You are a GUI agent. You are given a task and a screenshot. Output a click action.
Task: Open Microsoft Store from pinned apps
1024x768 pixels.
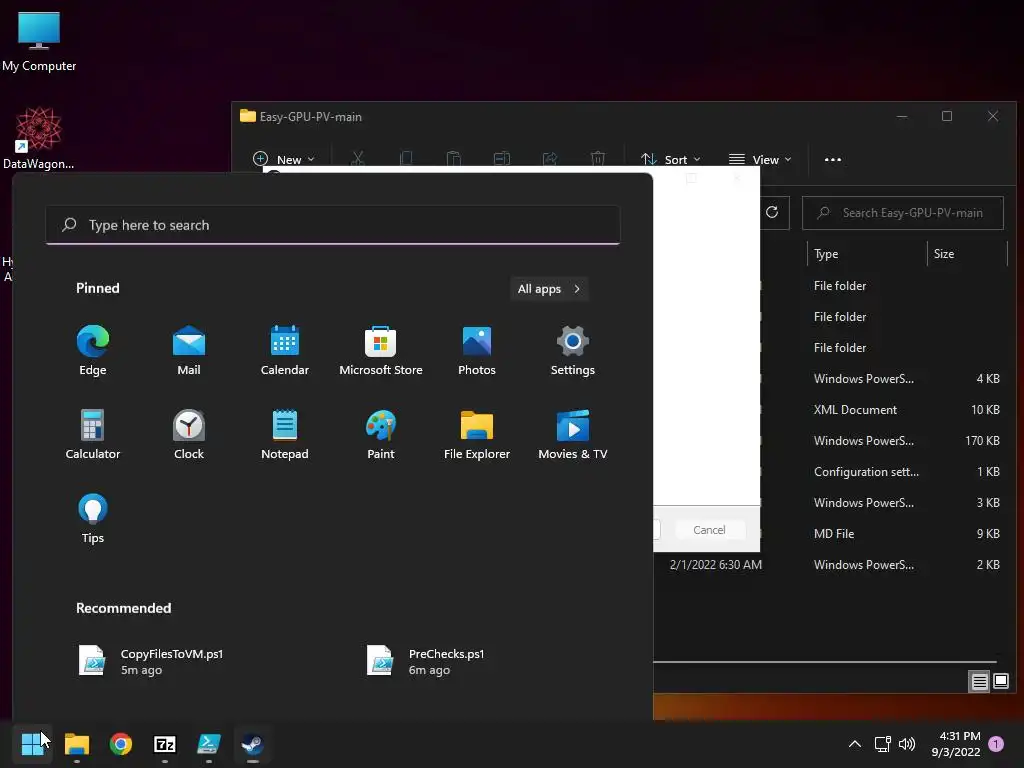click(381, 350)
